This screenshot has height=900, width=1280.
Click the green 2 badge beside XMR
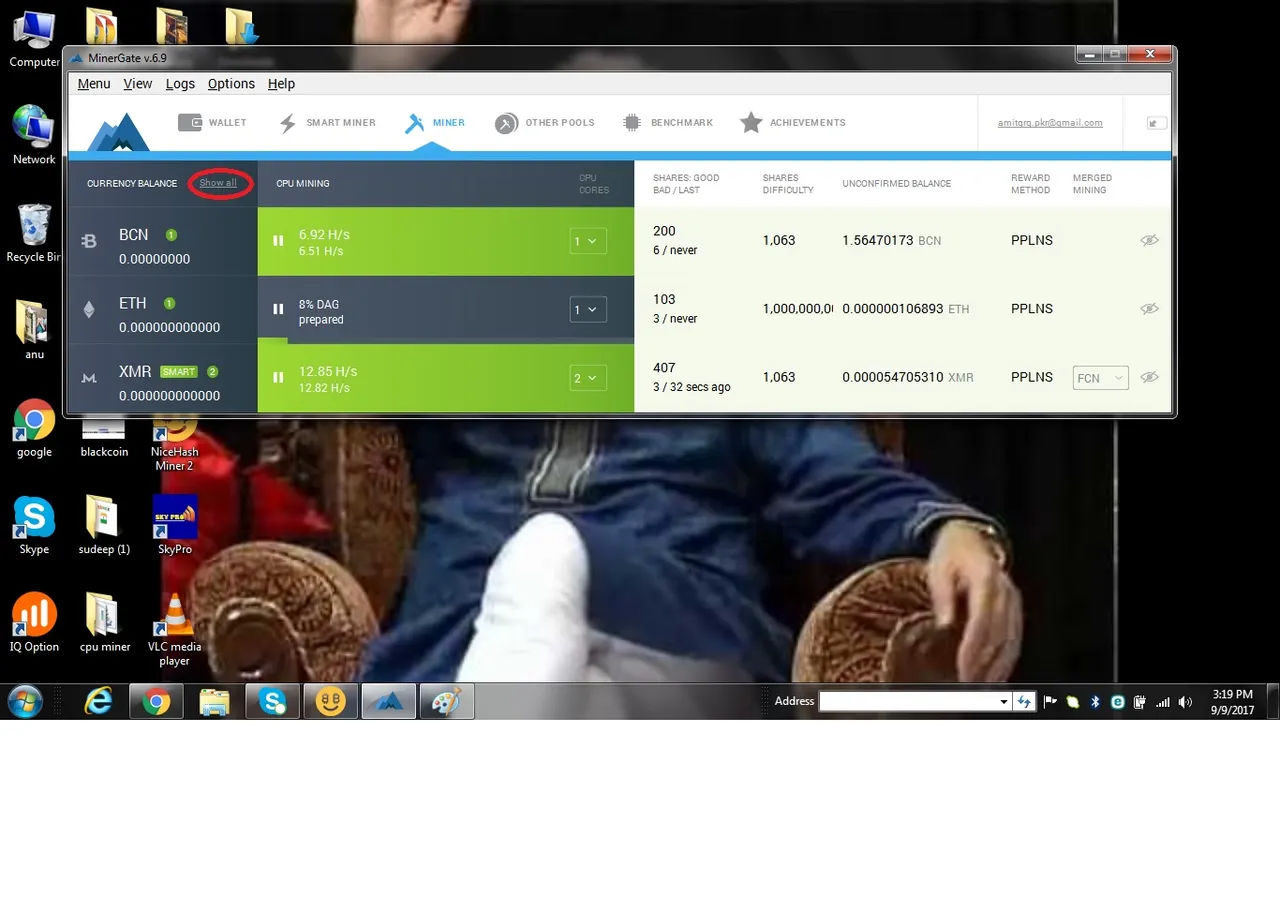[212, 372]
